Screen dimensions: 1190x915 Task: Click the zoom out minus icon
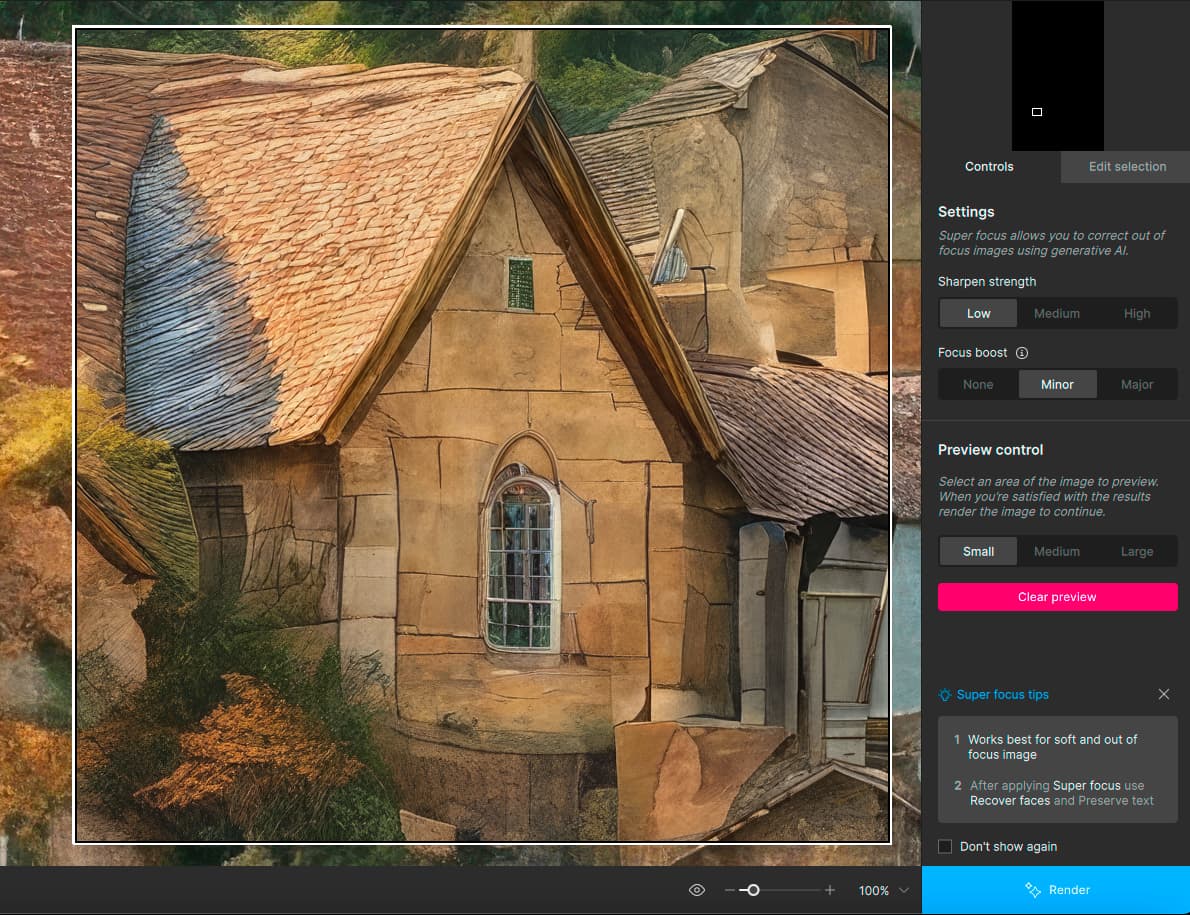click(x=730, y=890)
